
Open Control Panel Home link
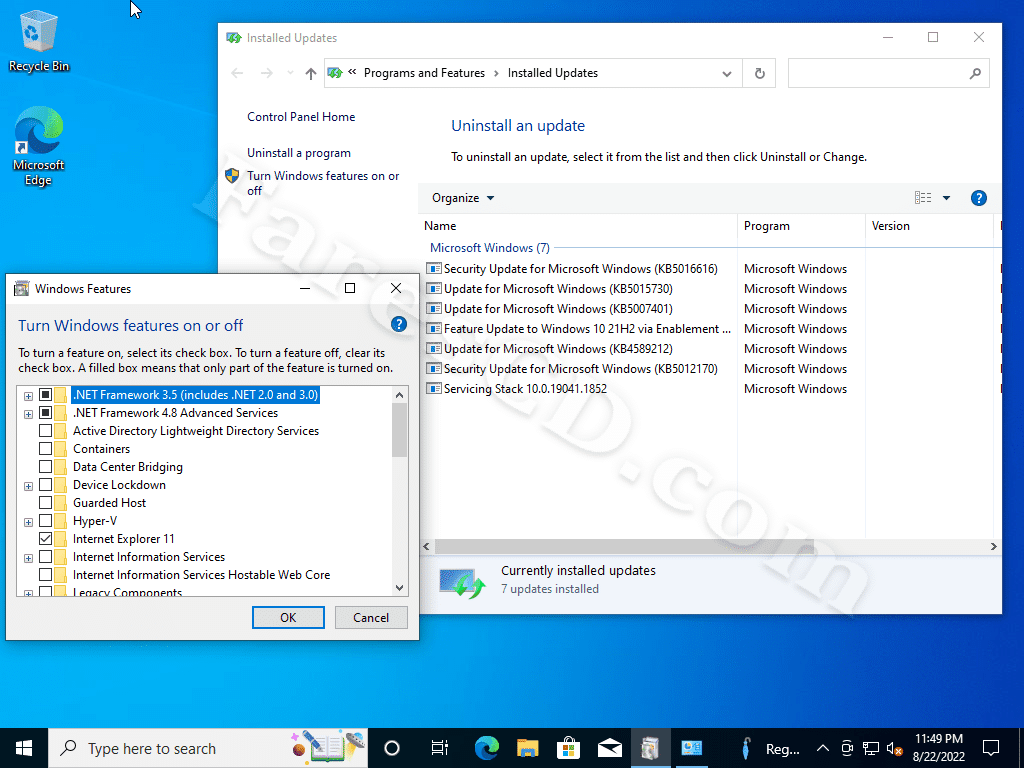tap(301, 117)
